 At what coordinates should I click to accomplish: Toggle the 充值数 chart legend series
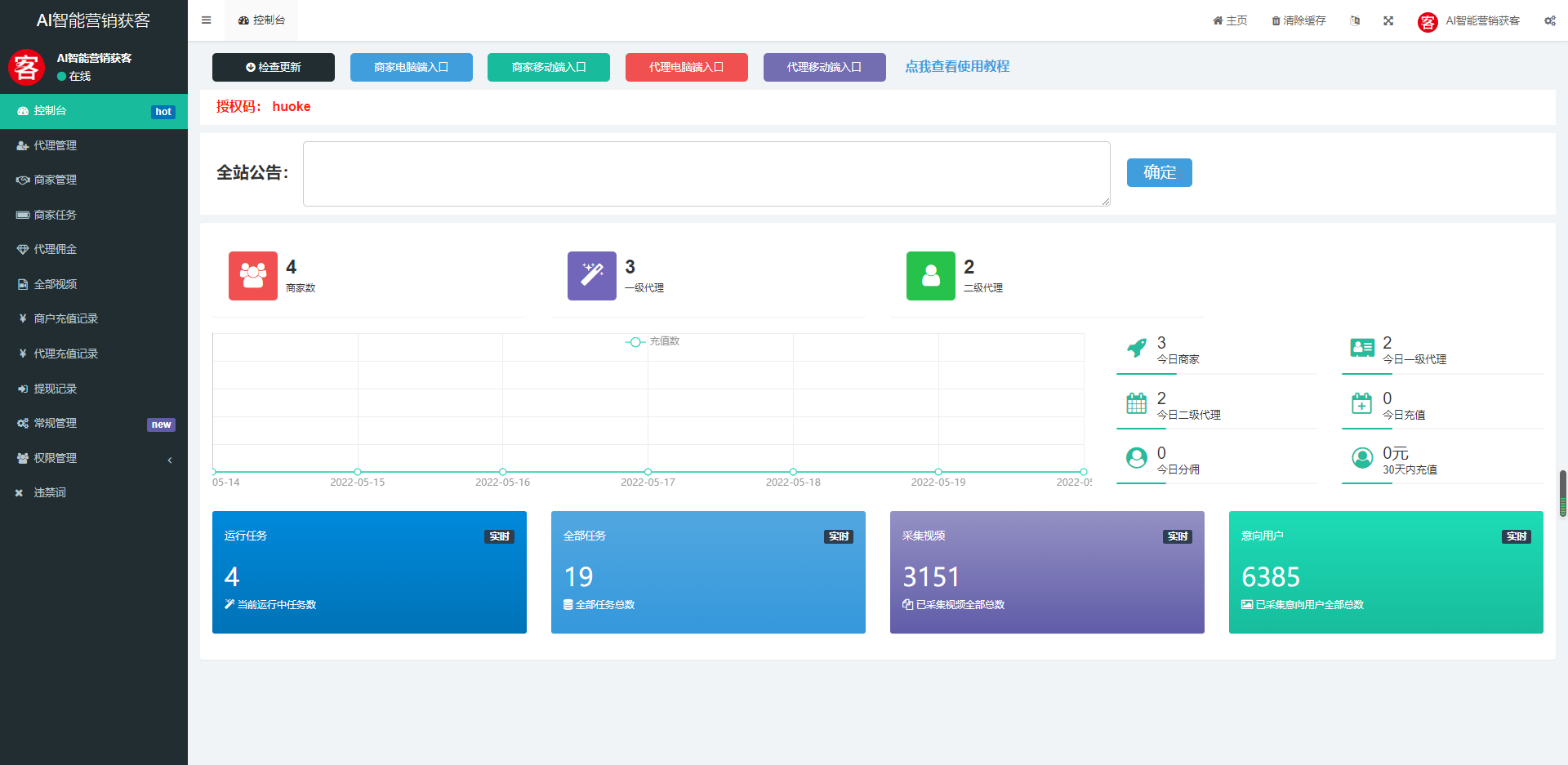653,341
